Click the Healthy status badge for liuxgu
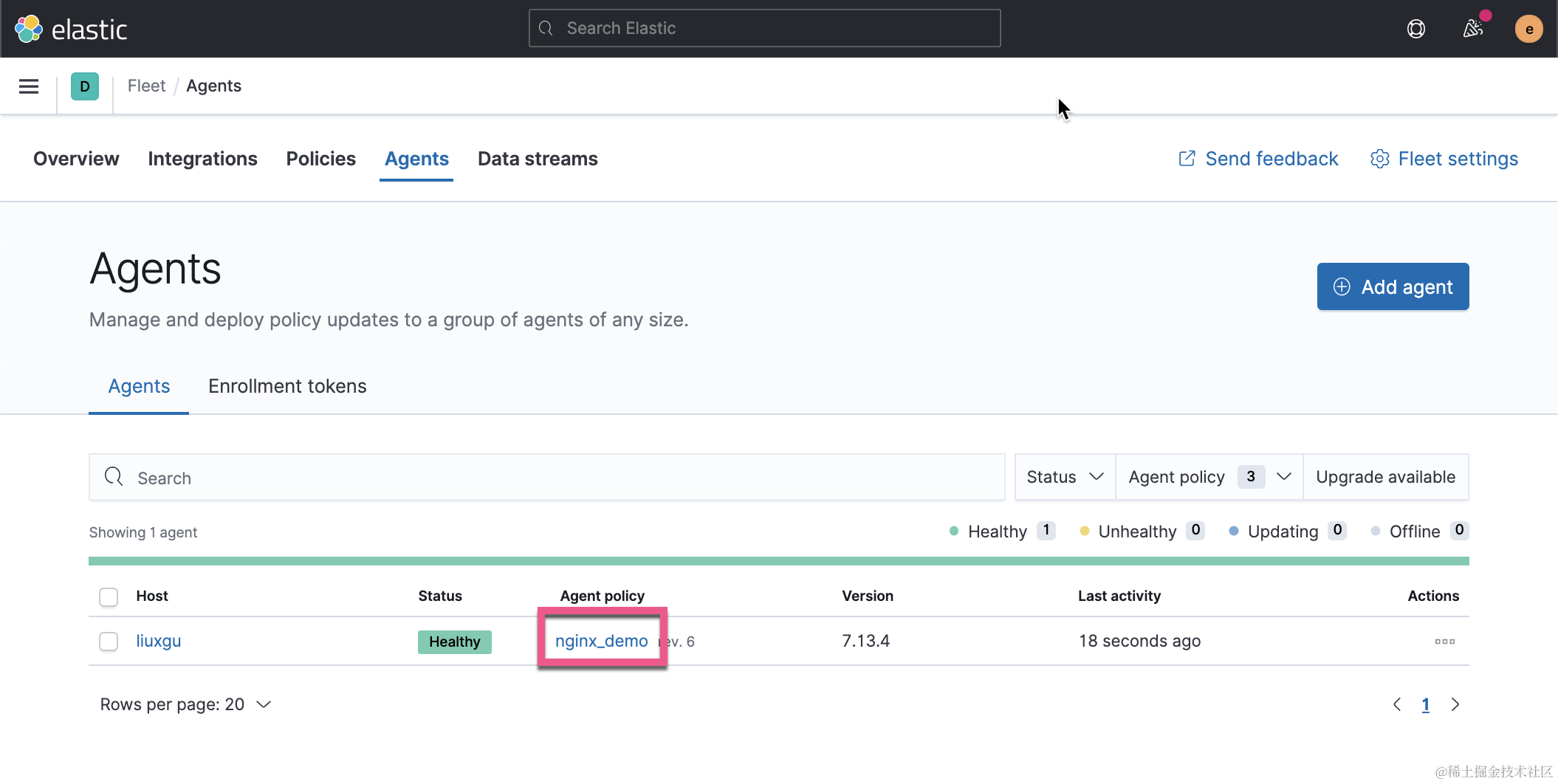The image size is (1558, 784). (x=455, y=642)
